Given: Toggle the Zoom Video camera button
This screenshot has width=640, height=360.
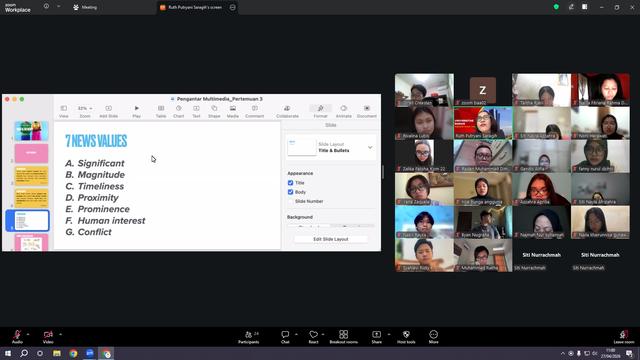Looking at the screenshot, I should click(x=48, y=336).
